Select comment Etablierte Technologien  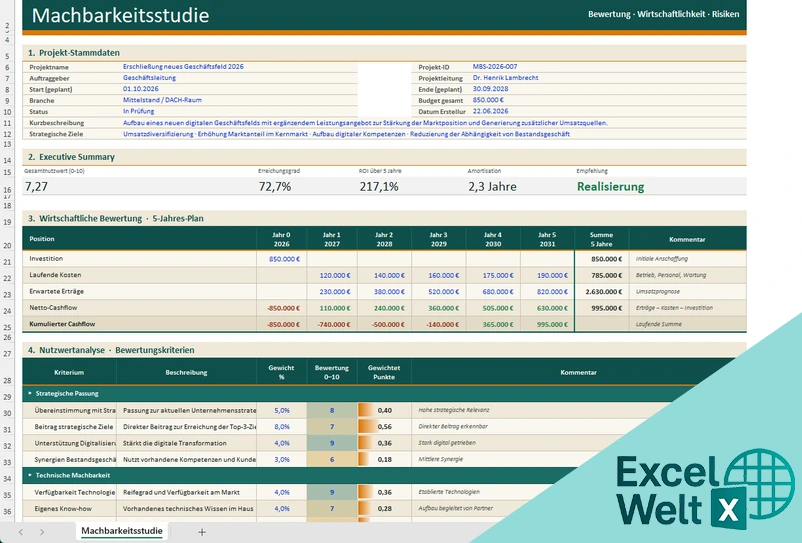point(449,492)
